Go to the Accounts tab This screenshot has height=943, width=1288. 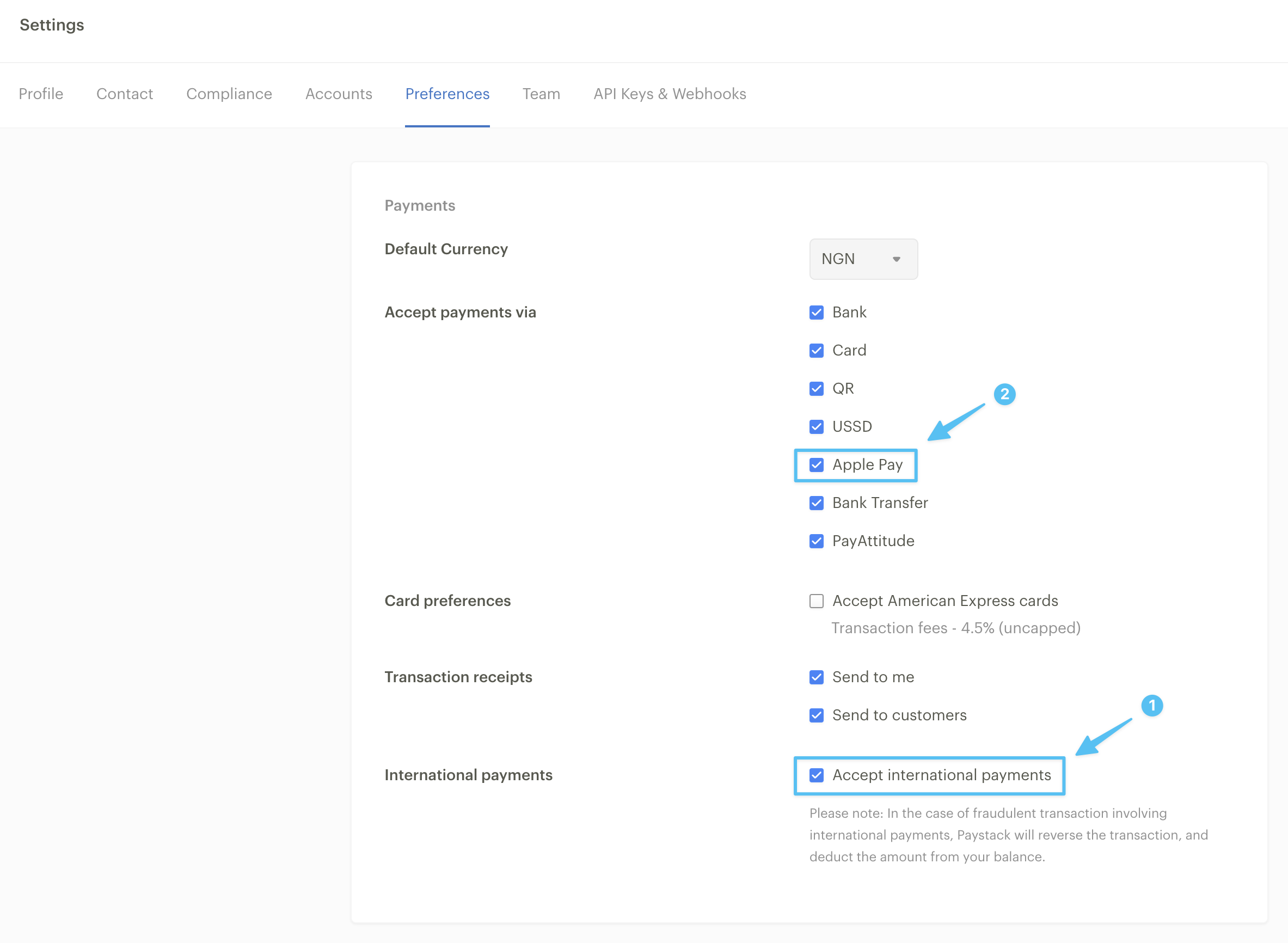coord(339,94)
